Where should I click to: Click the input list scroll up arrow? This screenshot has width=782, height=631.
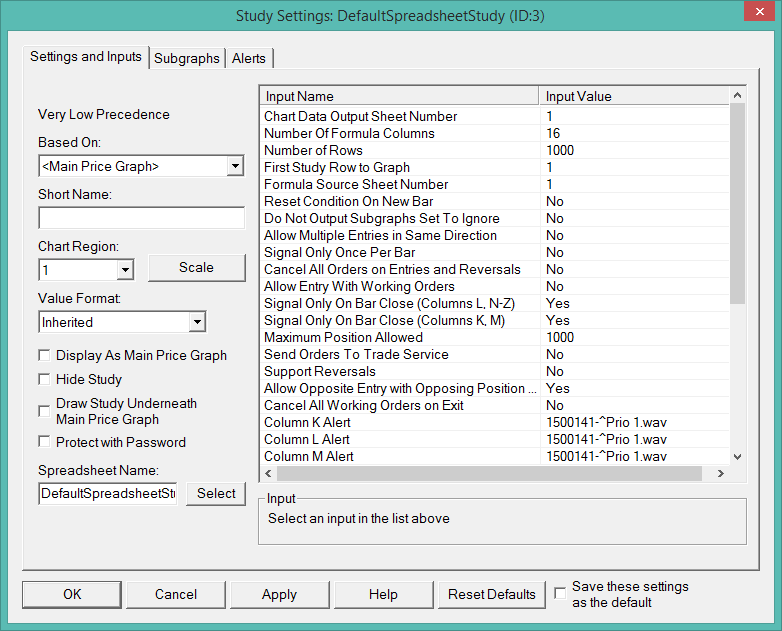pyautogui.click(x=738, y=96)
